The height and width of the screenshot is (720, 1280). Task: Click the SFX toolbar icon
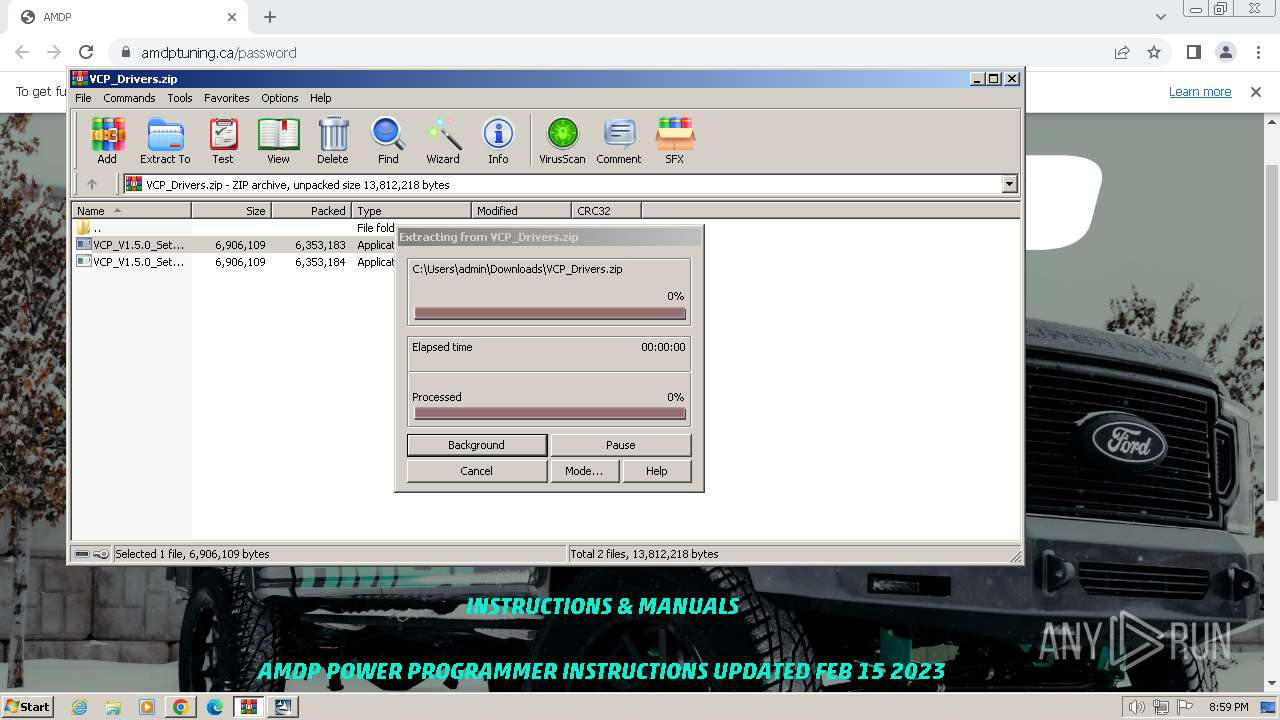[675, 141]
